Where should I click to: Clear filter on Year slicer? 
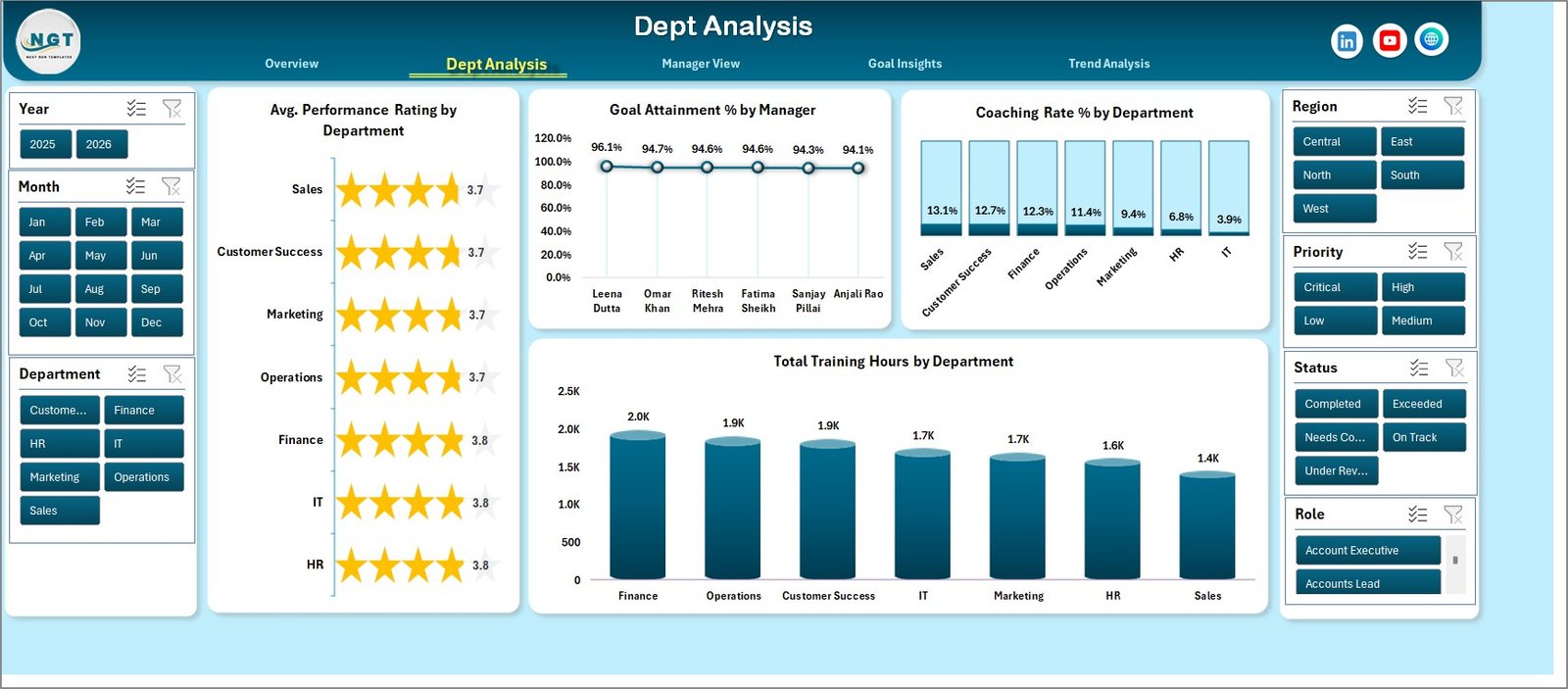171,109
